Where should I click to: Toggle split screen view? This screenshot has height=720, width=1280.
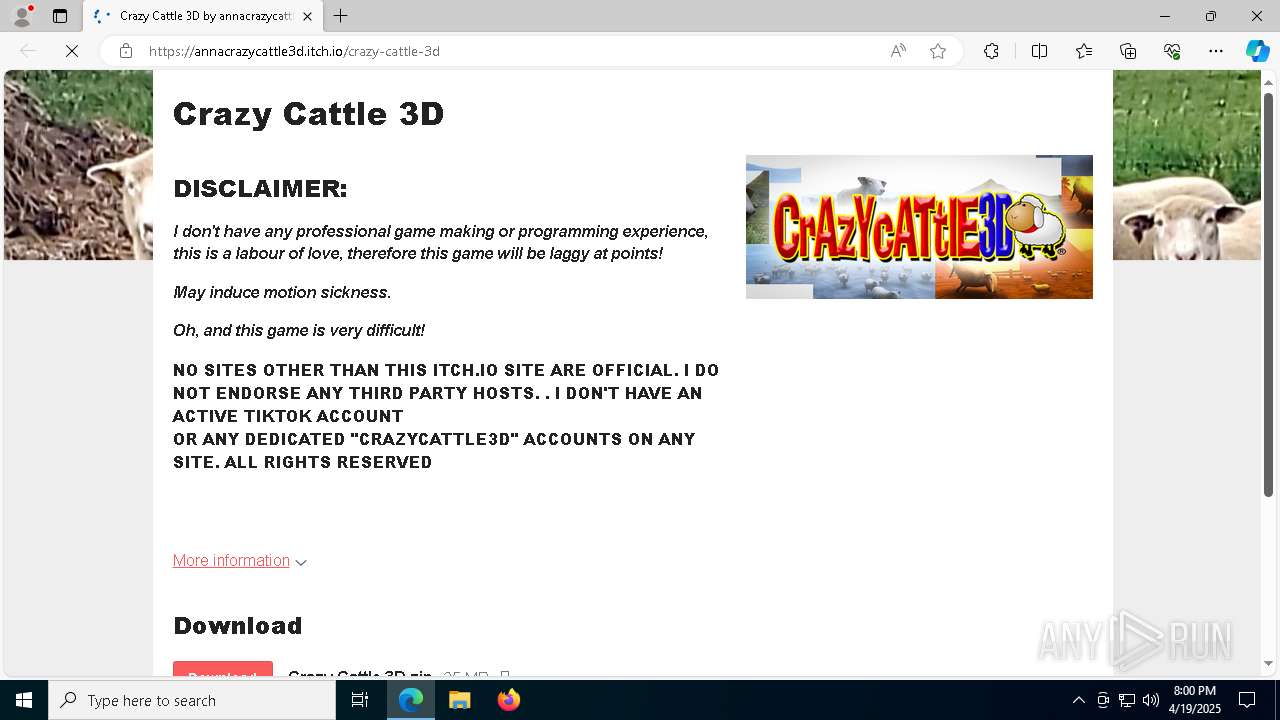point(1039,51)
